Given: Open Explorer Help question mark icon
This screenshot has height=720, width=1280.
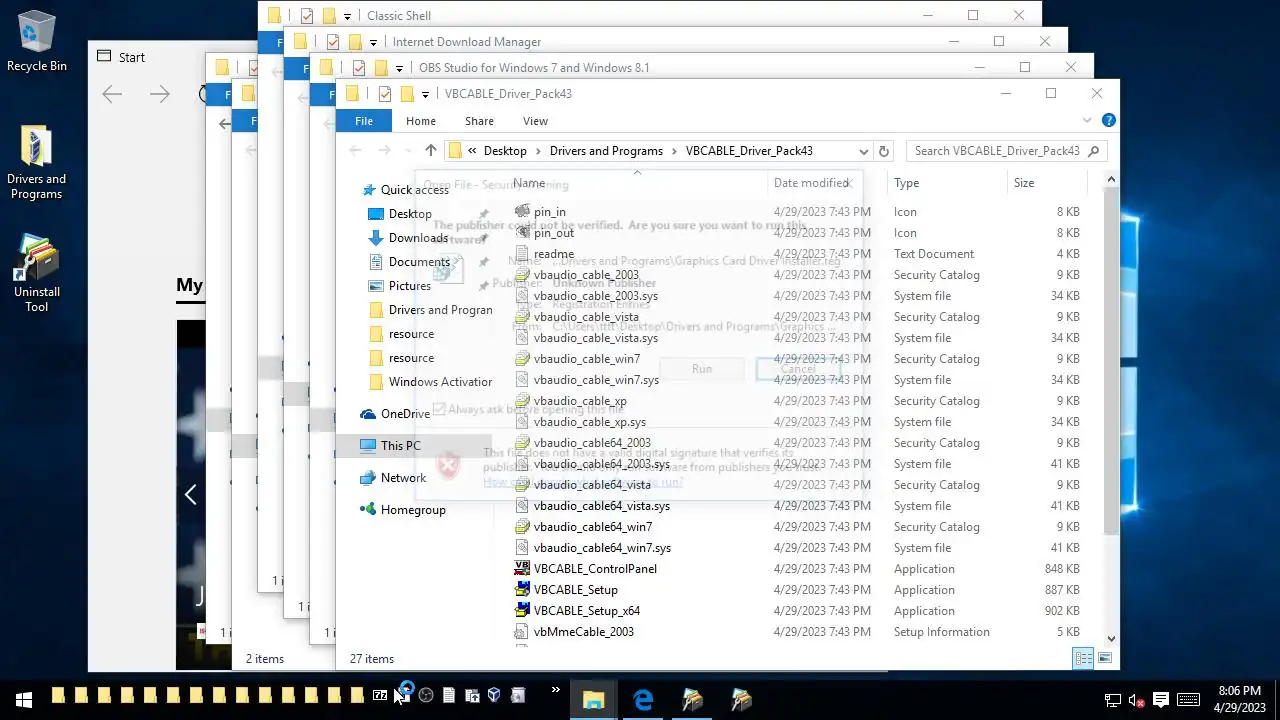Looking at the screenshot, I should [x=1108, y=120].
